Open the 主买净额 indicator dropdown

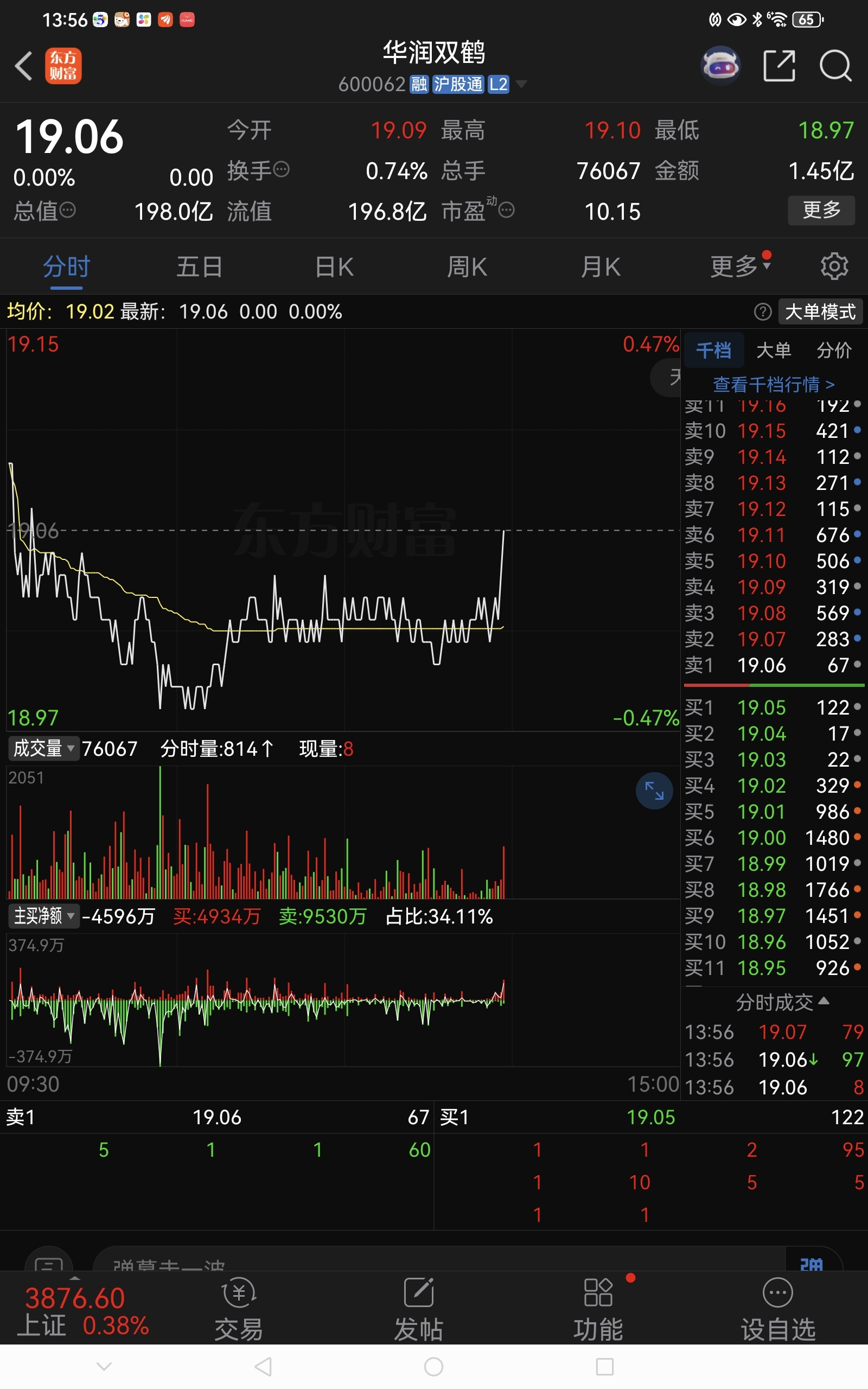click(43, 916)
